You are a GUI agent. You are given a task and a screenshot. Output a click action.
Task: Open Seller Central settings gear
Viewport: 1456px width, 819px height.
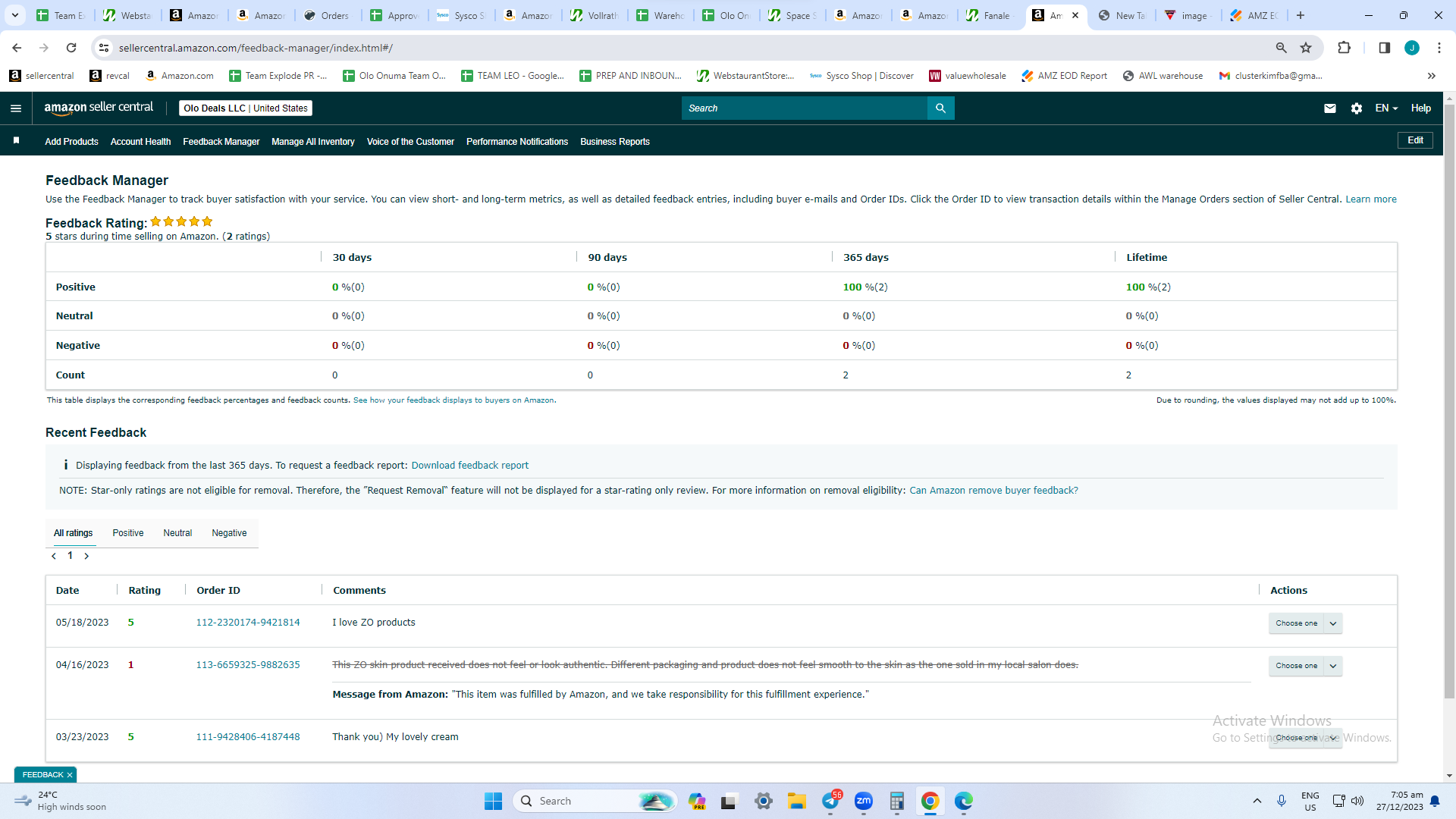(1357, 108)
